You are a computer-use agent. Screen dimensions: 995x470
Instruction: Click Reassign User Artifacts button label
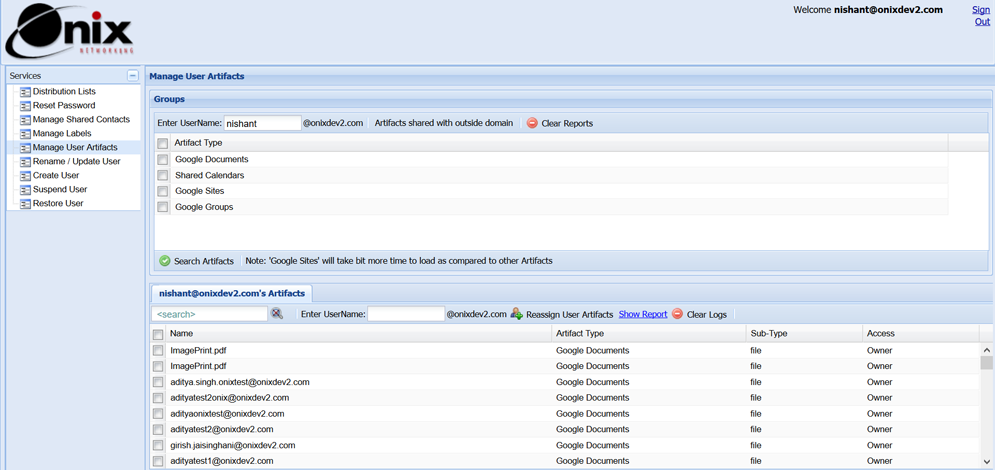(570, 314)
